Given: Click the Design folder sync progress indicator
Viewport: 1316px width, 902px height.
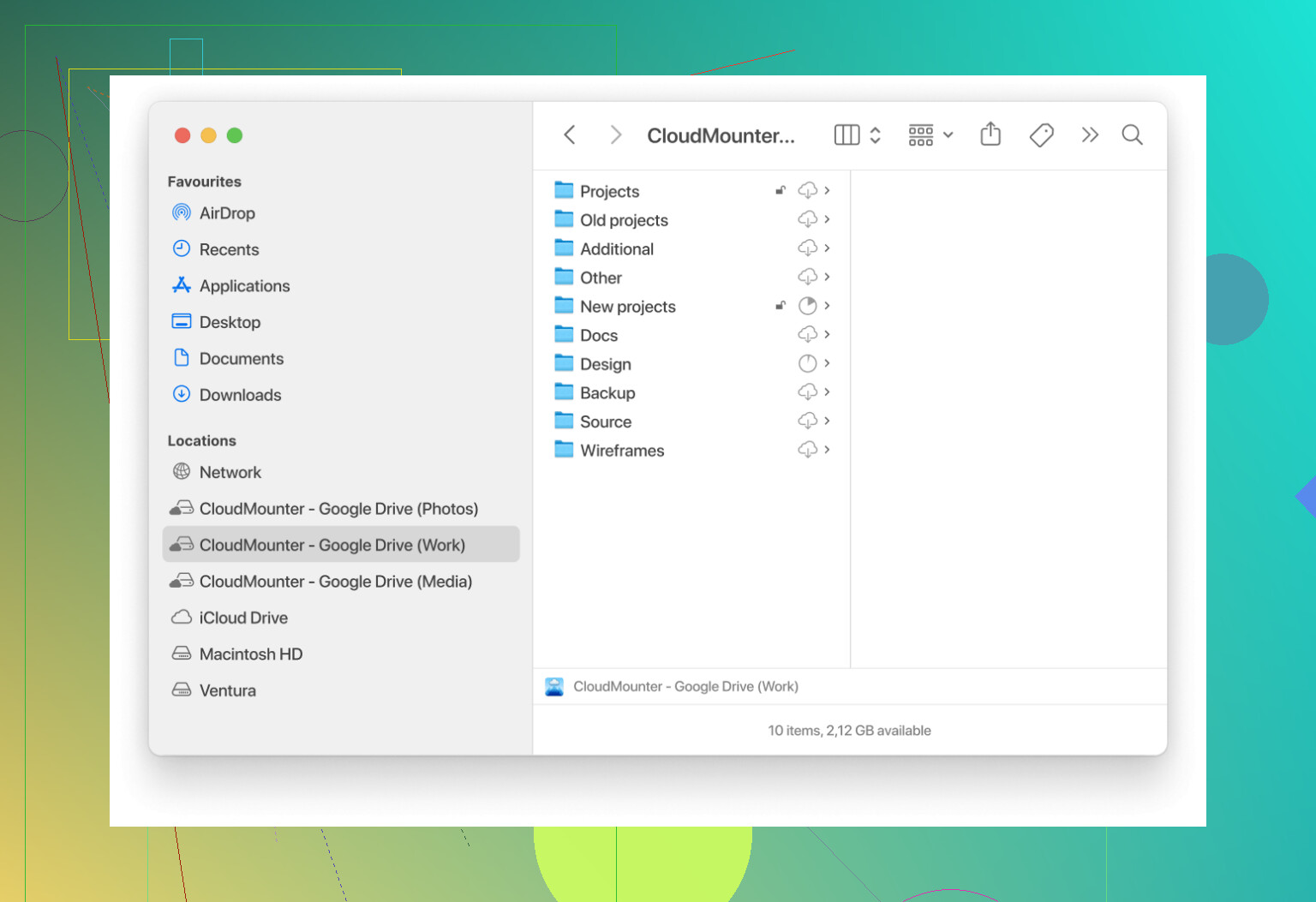Looking at the screenshot, I should pyautogui.click(x=807, y=363).
